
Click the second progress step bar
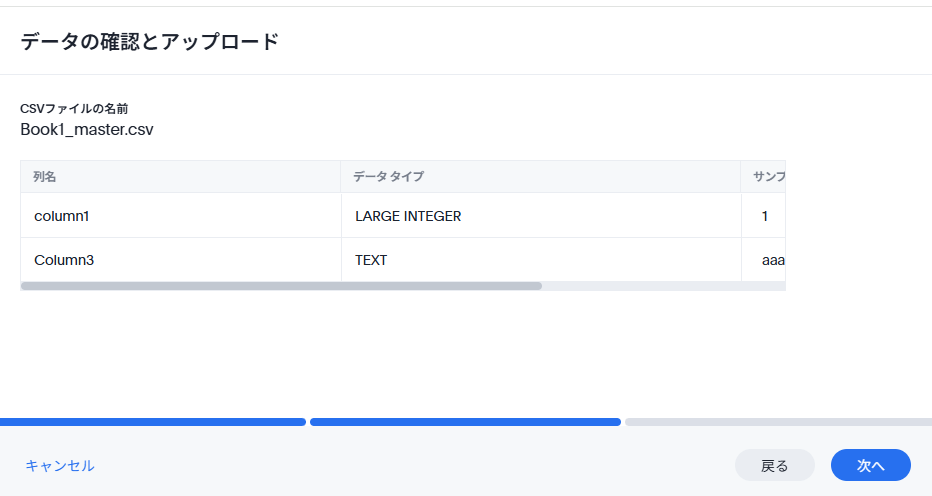pos(465,422)
